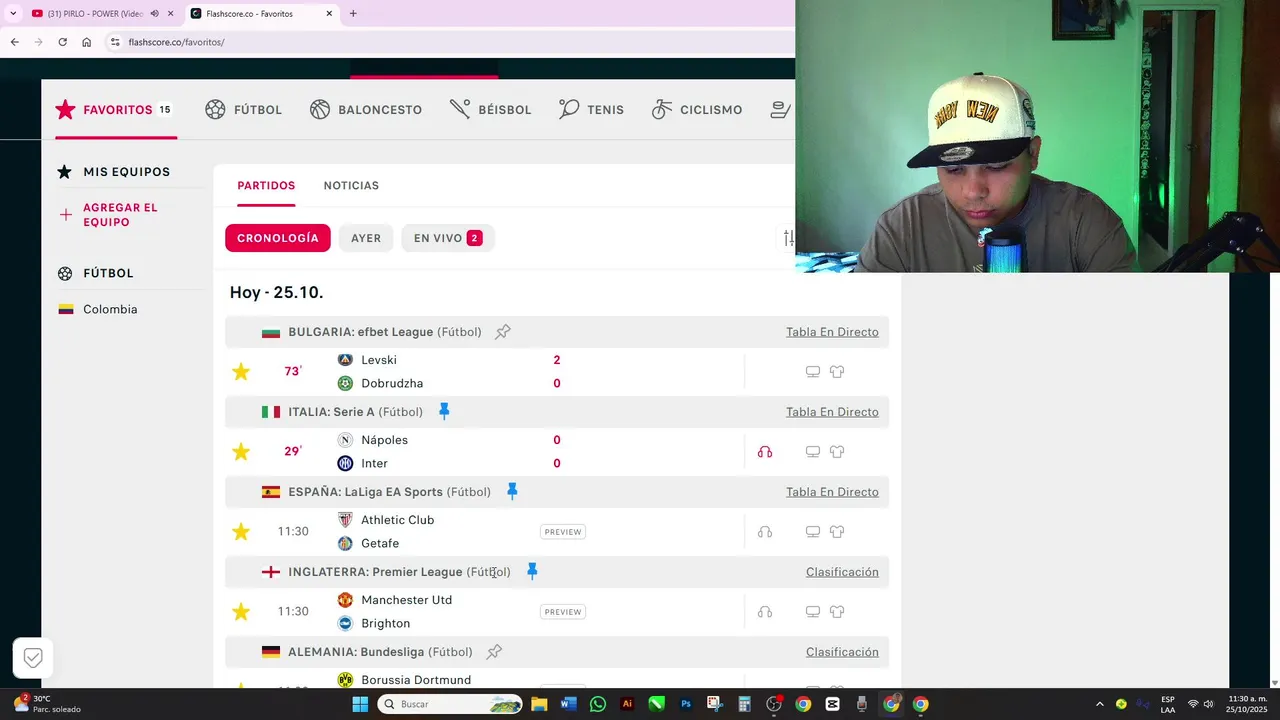Viewport: 1280px width, 720px height.
Task: Switch to the Béisbol sport tab
Action: coord(490,110)
